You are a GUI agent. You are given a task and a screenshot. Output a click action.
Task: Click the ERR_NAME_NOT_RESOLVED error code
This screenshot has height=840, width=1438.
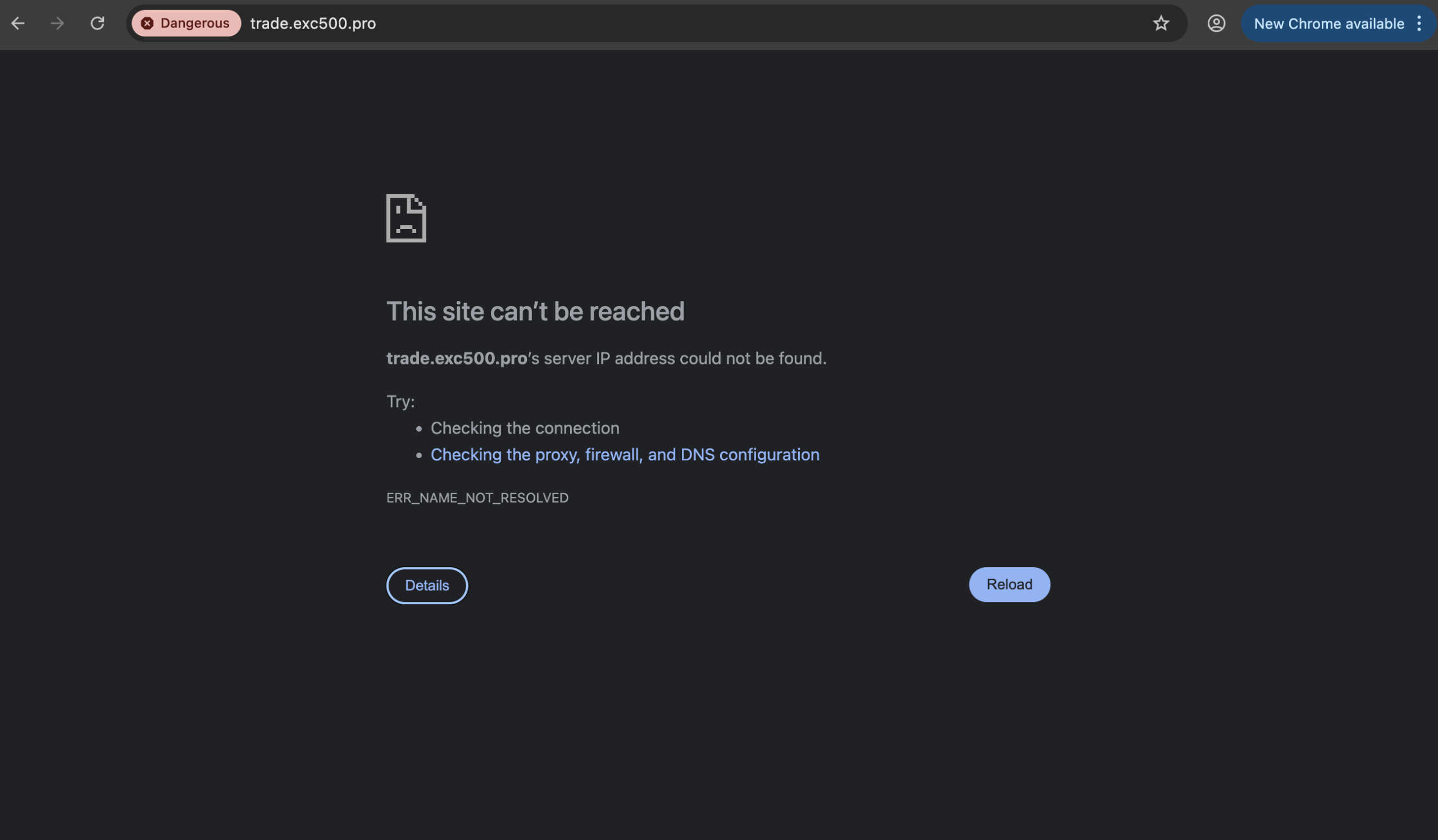point(477,498)
